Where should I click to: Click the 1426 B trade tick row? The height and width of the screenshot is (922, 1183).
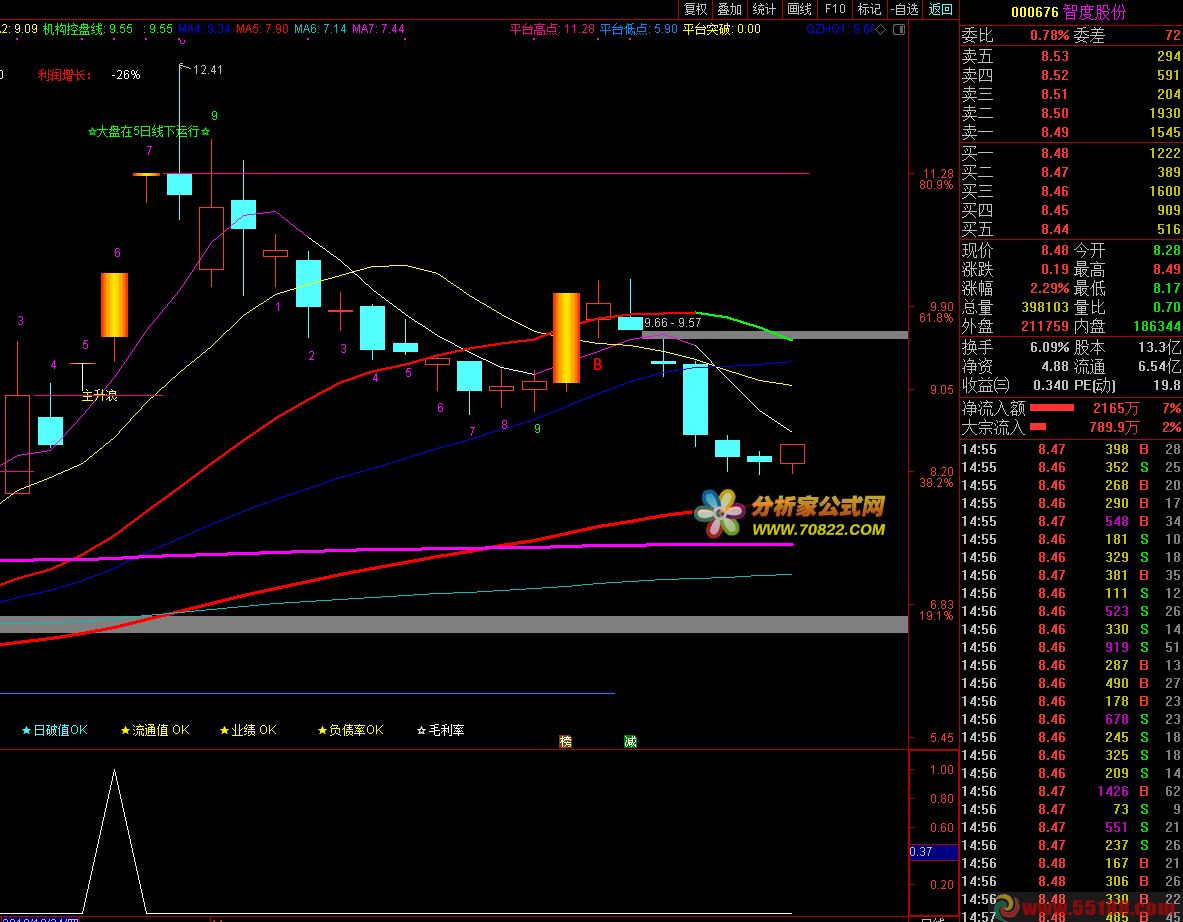tap(1071, 791)
